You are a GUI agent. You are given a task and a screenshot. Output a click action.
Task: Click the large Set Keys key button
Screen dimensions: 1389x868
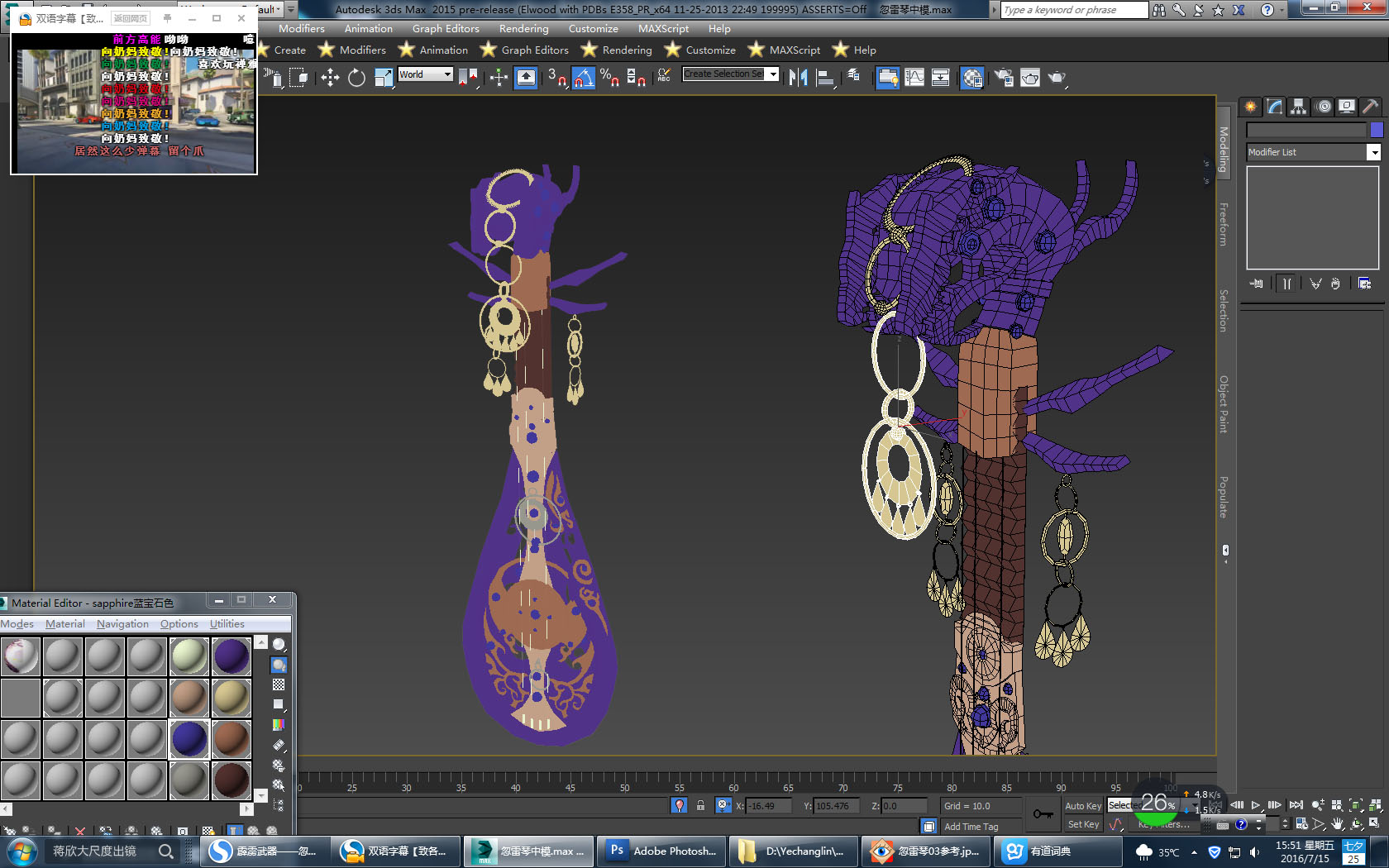(1043, 814)
